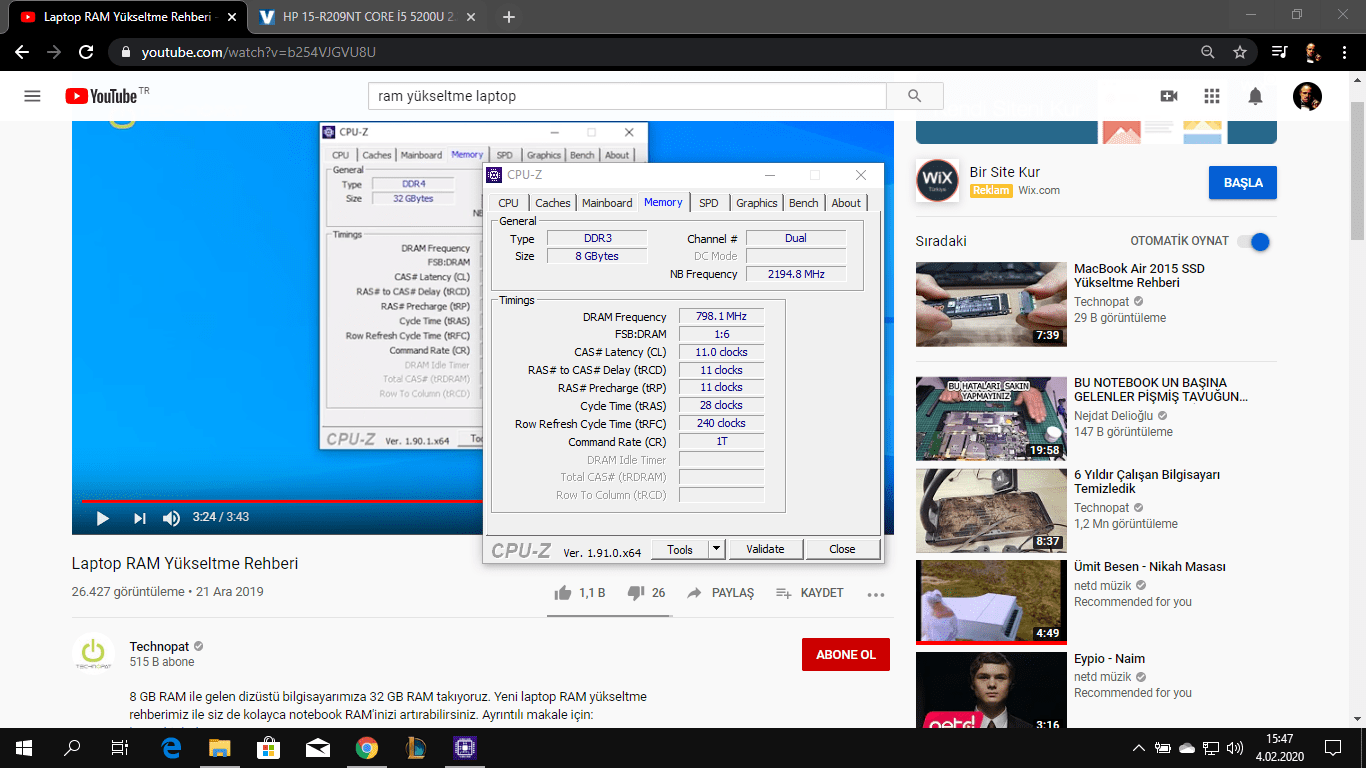Save the video via KAYDET
Screen dimensions: 1366x768
point(810,593)
